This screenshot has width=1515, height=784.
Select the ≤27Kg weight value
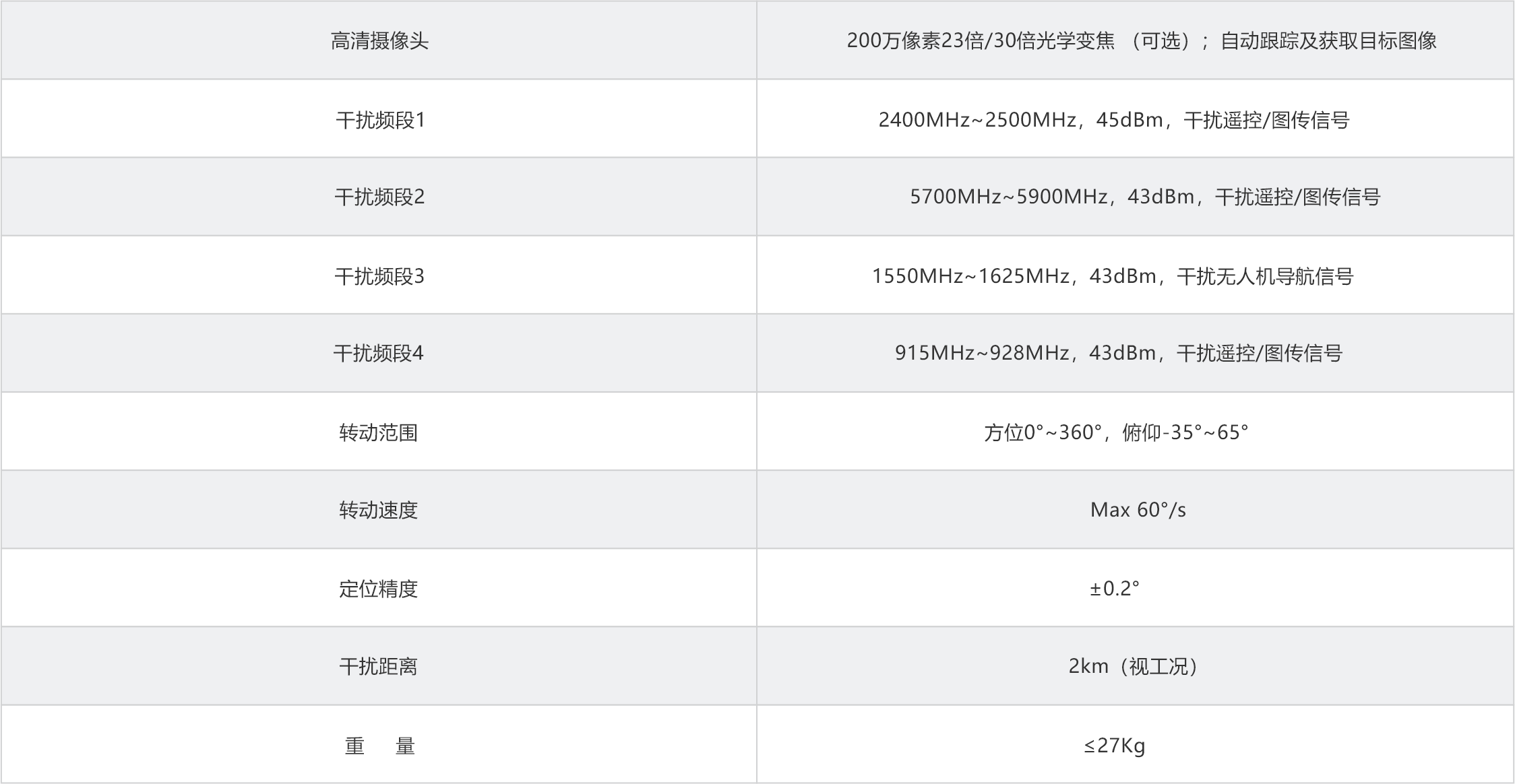(x=1115, y=746)
